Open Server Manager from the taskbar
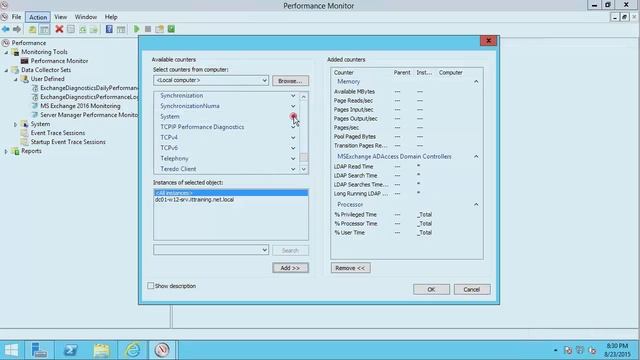640x360 pixels. coord(39,350)
